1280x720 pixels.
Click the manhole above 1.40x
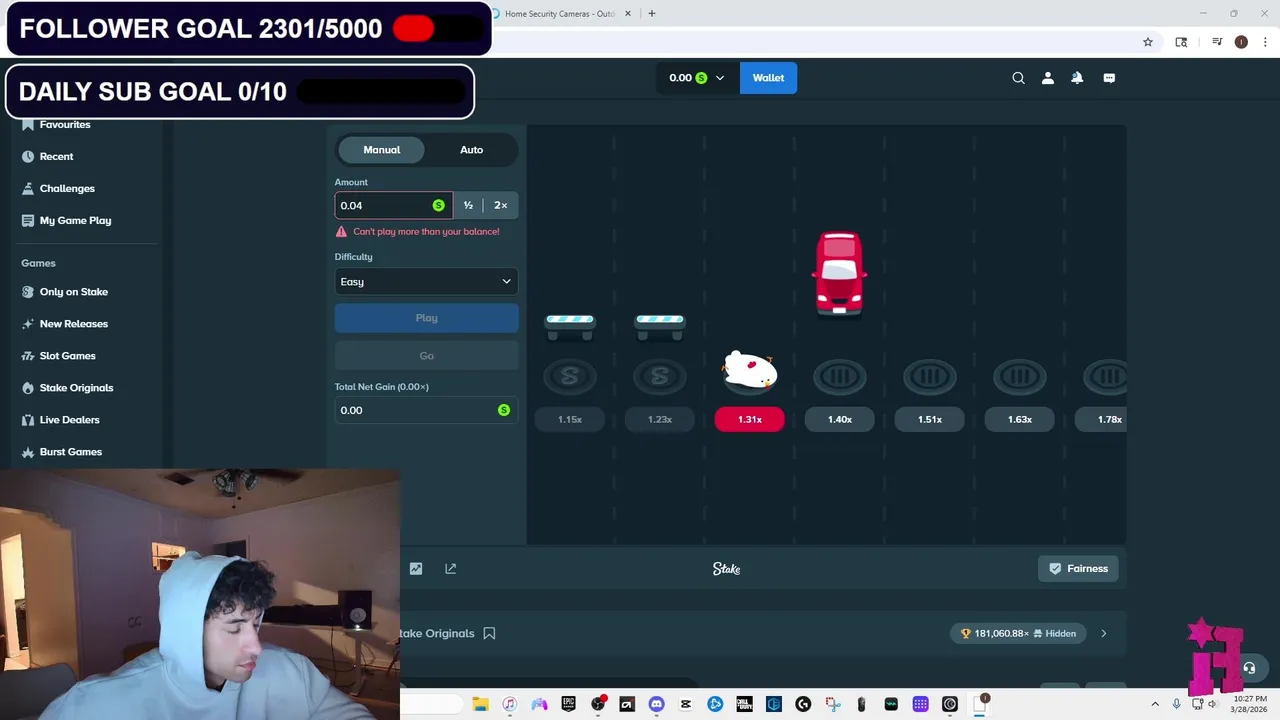(839, 377)
